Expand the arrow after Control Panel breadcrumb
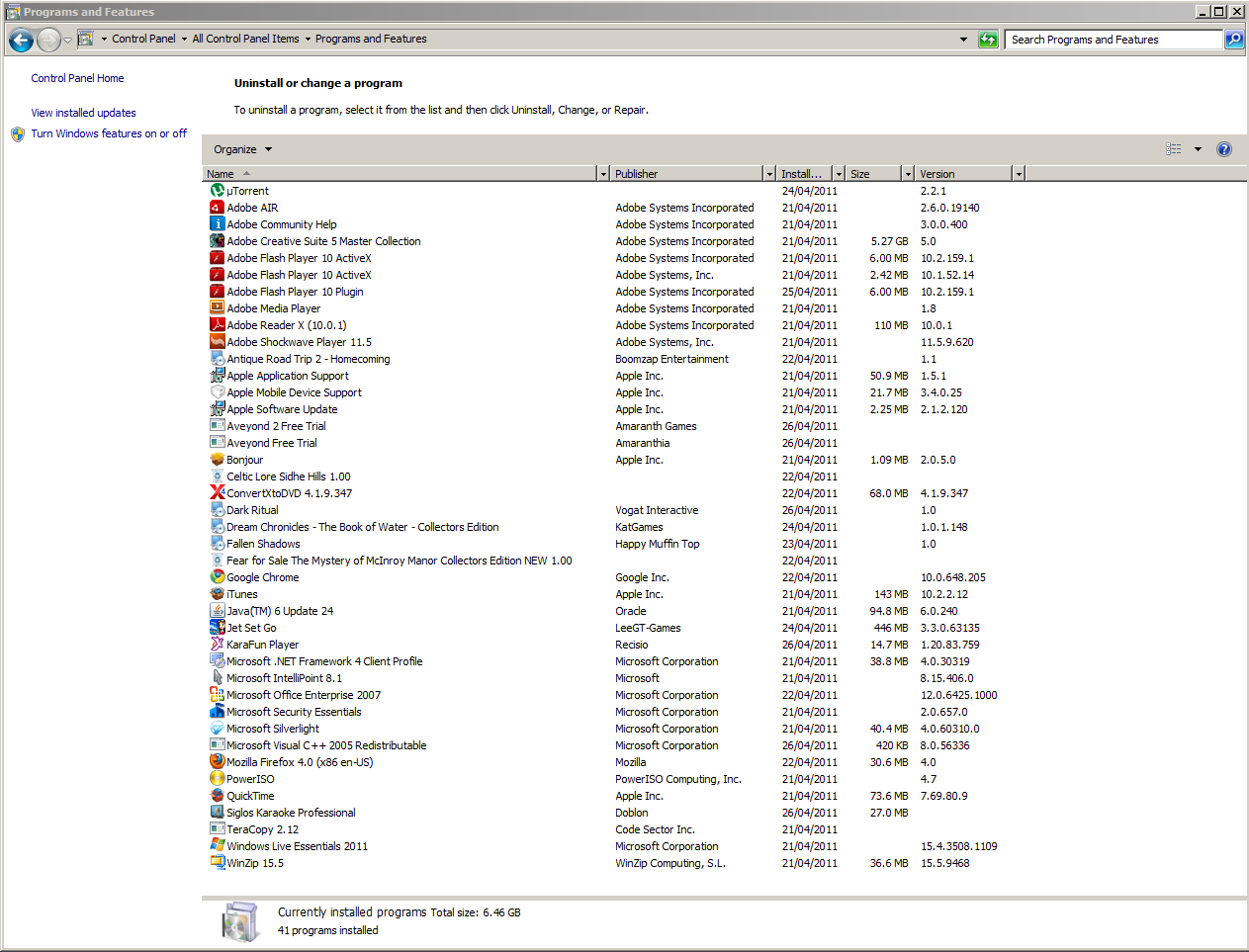This screenshot has width=1249, height=952. click(x=184, y=40)
